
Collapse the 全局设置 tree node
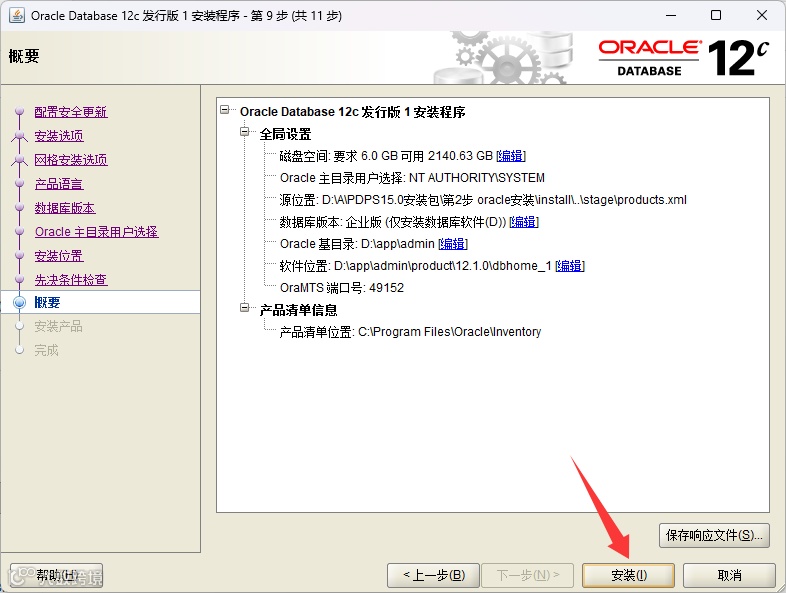245,132
